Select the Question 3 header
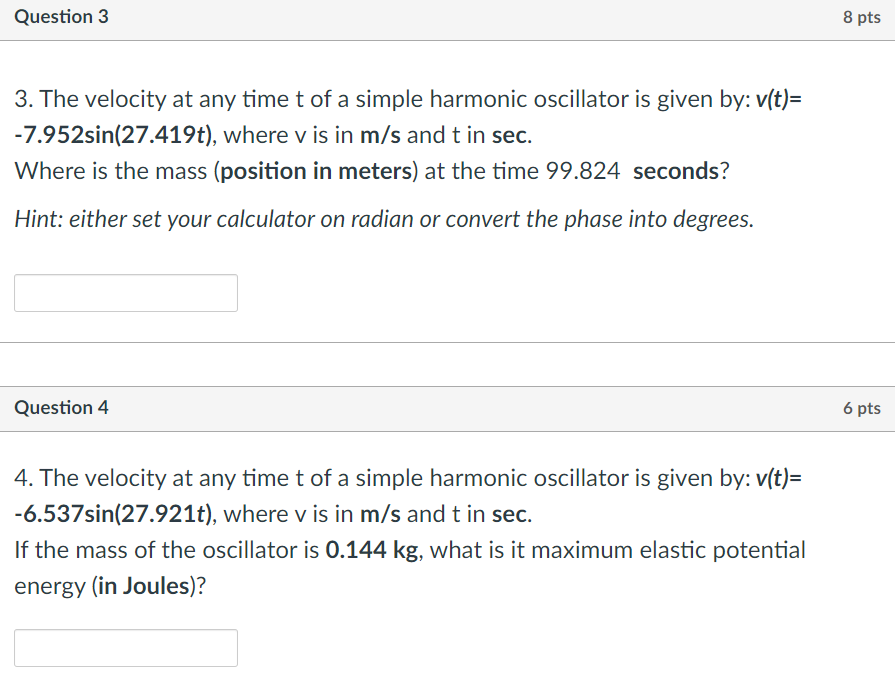The image size is (895, 695). [61, 16]
